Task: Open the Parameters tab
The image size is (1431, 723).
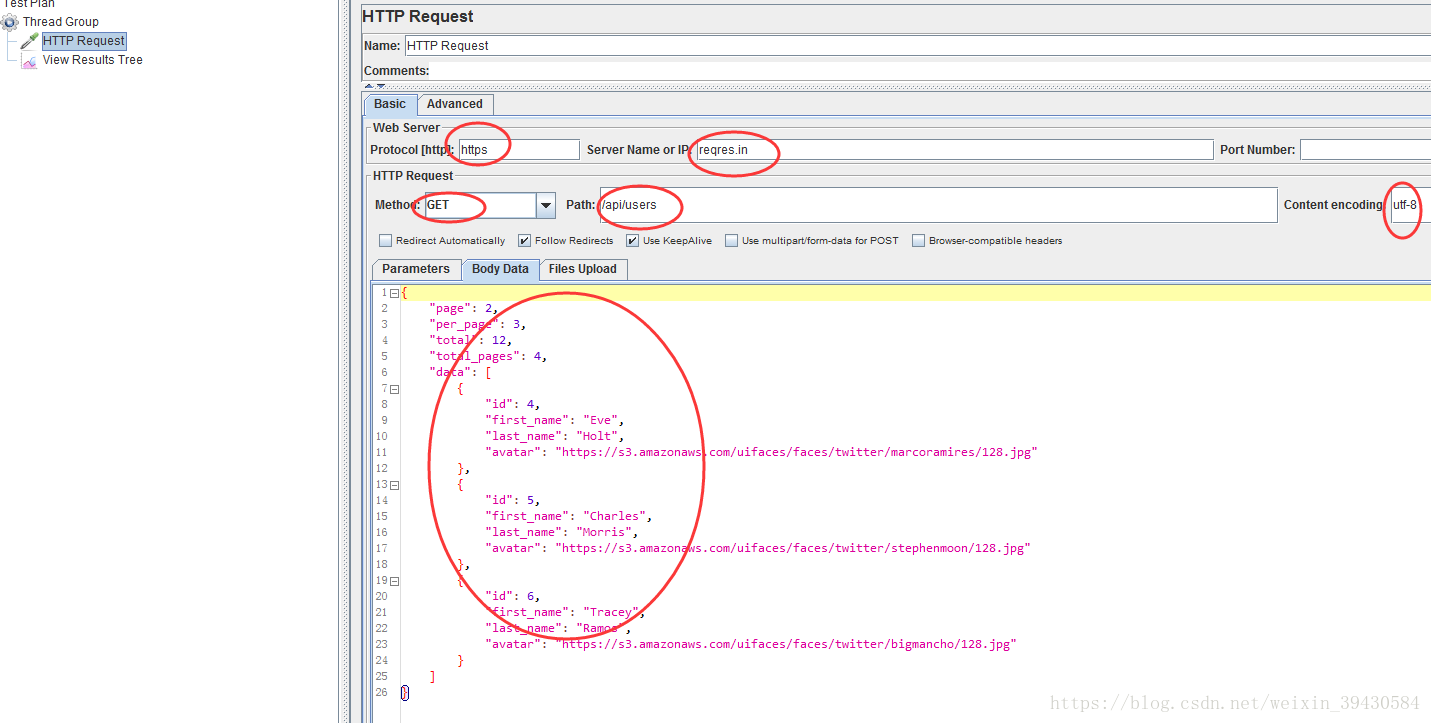Action: click(x=416, y=269)
